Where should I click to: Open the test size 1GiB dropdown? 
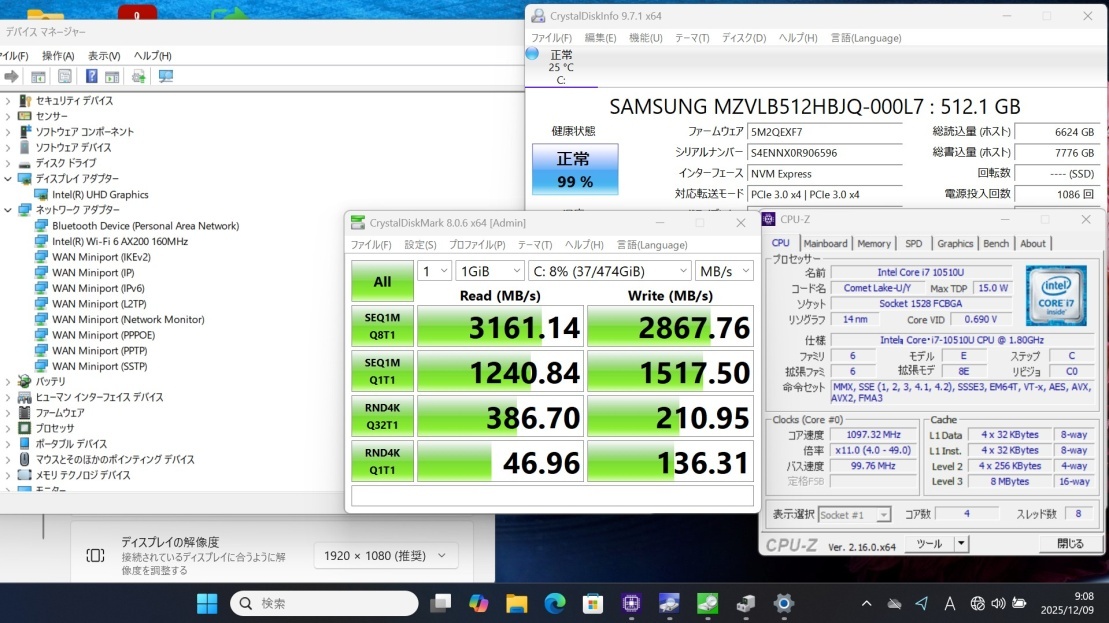click(x=489, y=271)
